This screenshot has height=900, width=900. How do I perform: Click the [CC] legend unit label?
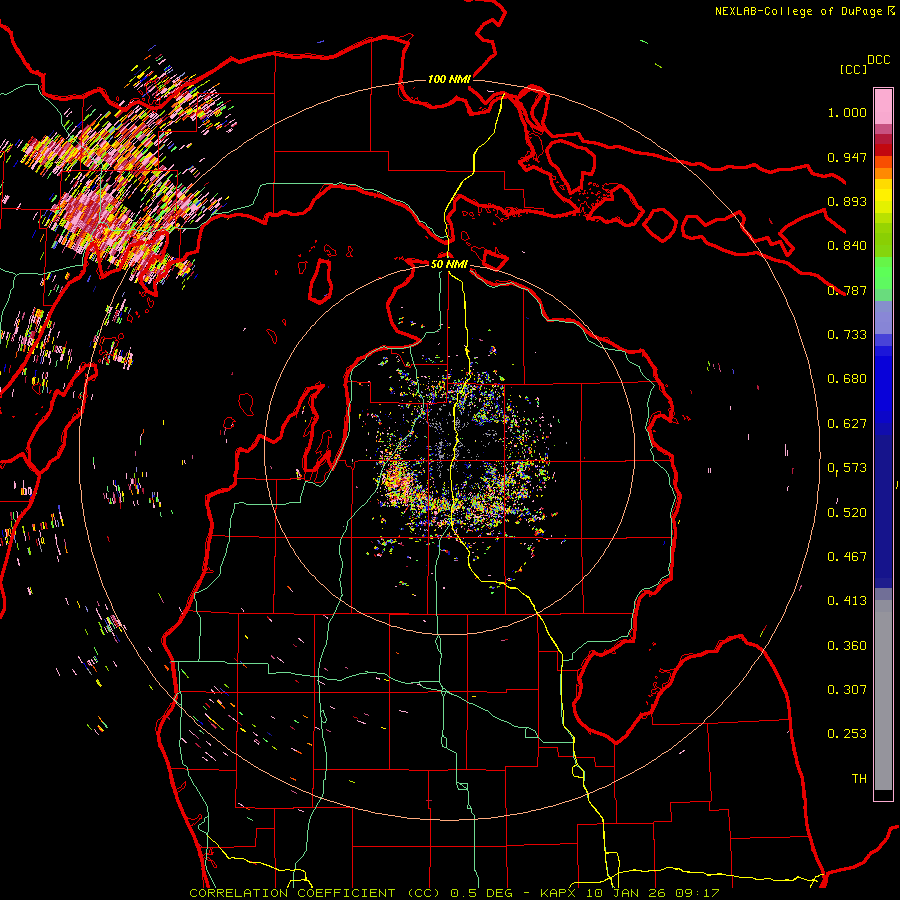(854, 69)
